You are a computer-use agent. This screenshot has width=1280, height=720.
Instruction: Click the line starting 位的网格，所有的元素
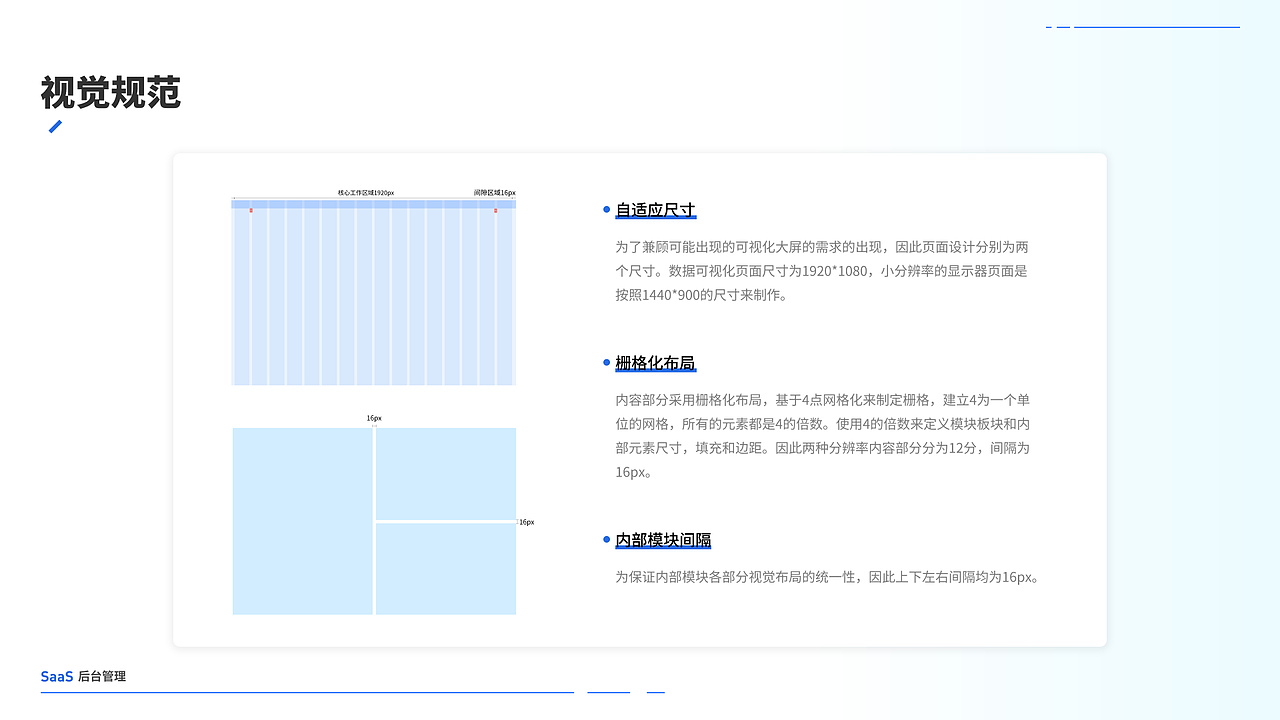pyautogui.click(x=822, y=423)
